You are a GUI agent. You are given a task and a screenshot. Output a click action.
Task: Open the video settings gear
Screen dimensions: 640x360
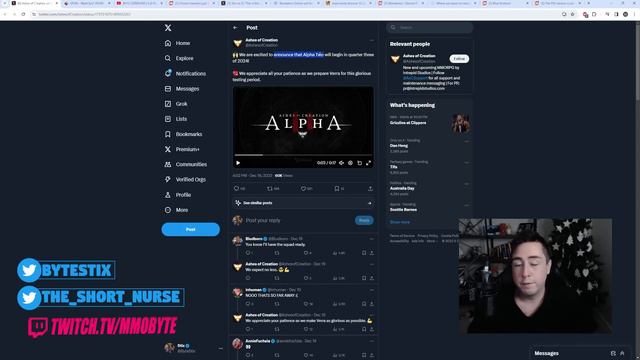point(350,163)
